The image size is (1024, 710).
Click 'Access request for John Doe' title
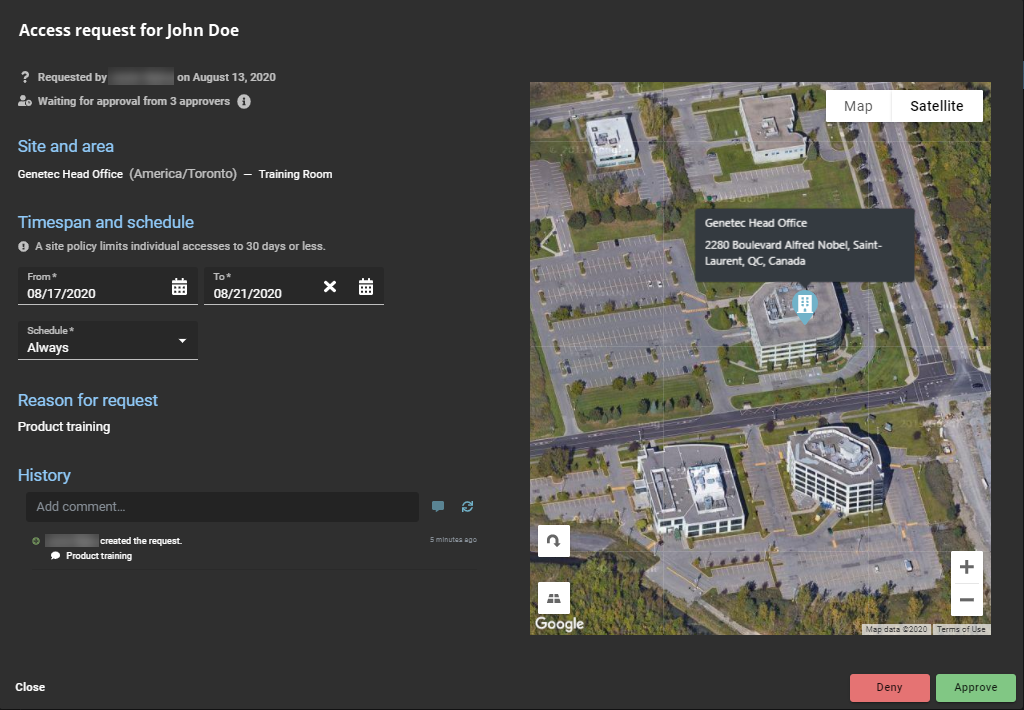point(129,30)
